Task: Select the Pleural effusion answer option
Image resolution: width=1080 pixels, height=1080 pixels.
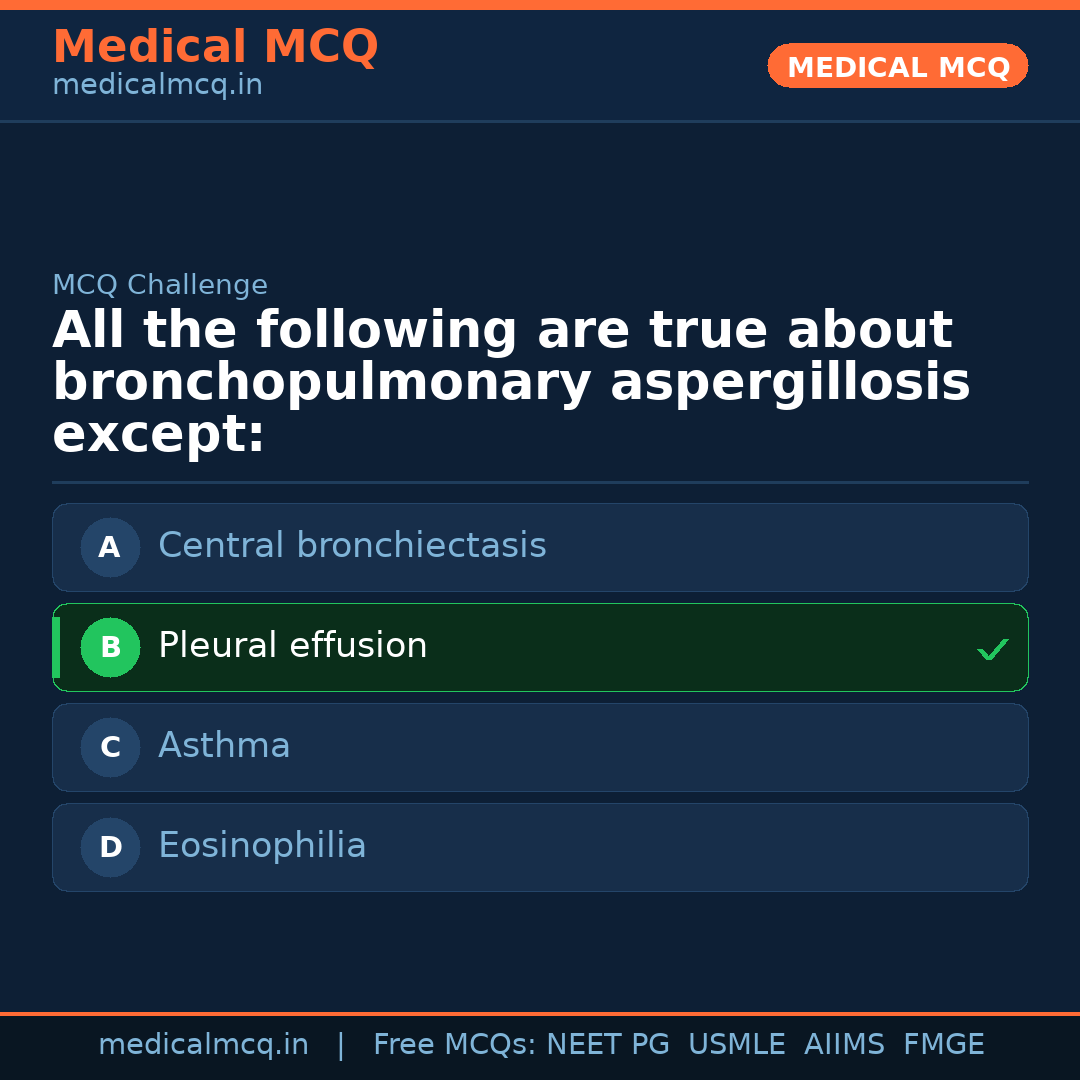Action: pyautogui.click(x=293, y=646)
